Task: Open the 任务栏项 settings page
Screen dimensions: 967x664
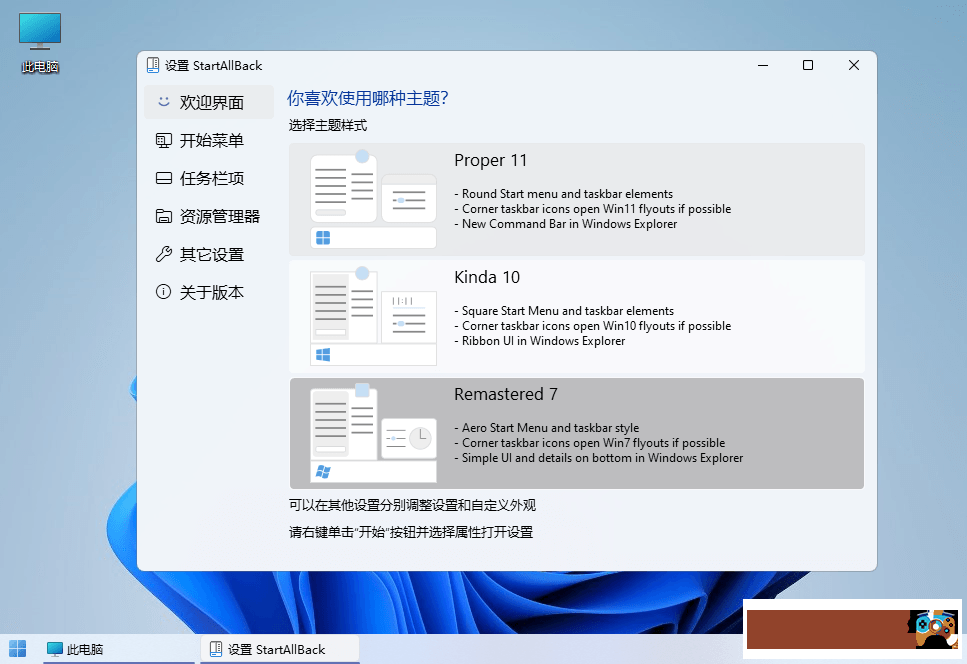Action: pos(209,178)
